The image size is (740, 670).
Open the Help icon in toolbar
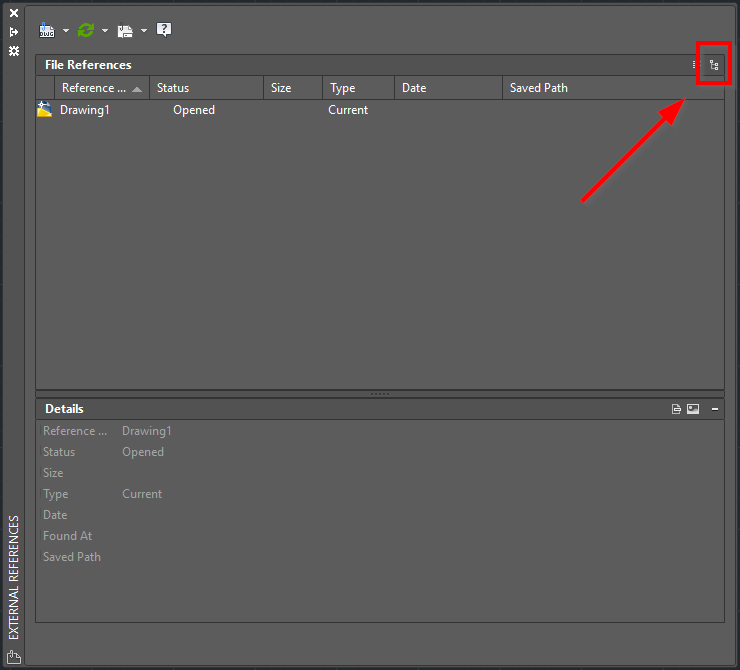tap(164, 30)
